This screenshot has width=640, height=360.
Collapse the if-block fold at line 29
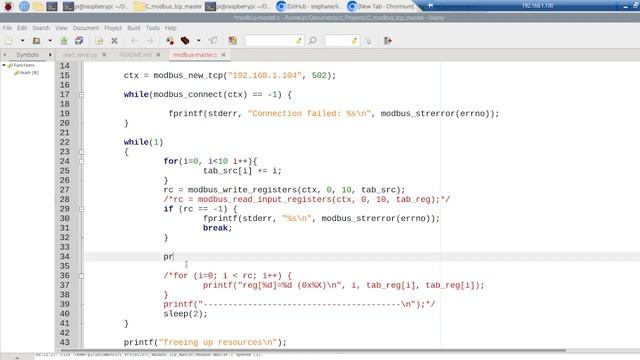[x=81, y=209]
